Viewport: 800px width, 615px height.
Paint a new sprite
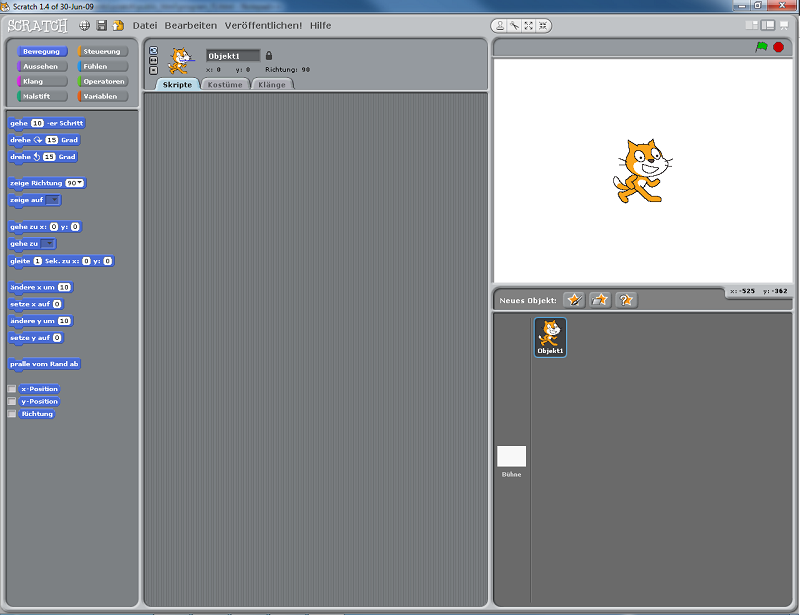coord(574,300)
